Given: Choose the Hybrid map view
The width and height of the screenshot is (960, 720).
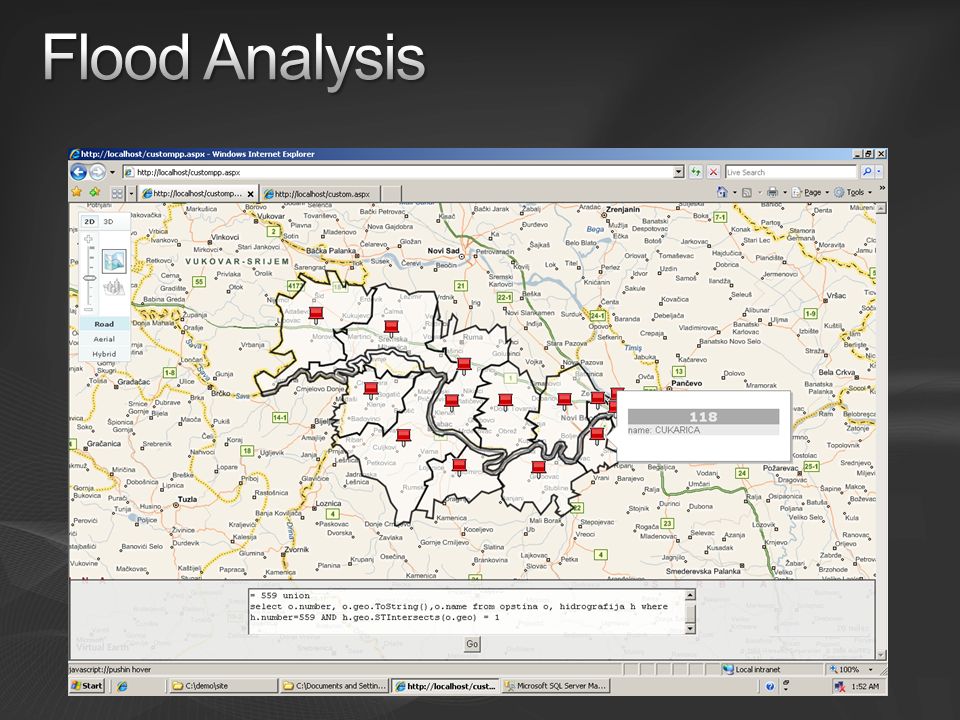Looking at the screenshot, I should pos(104,354).
